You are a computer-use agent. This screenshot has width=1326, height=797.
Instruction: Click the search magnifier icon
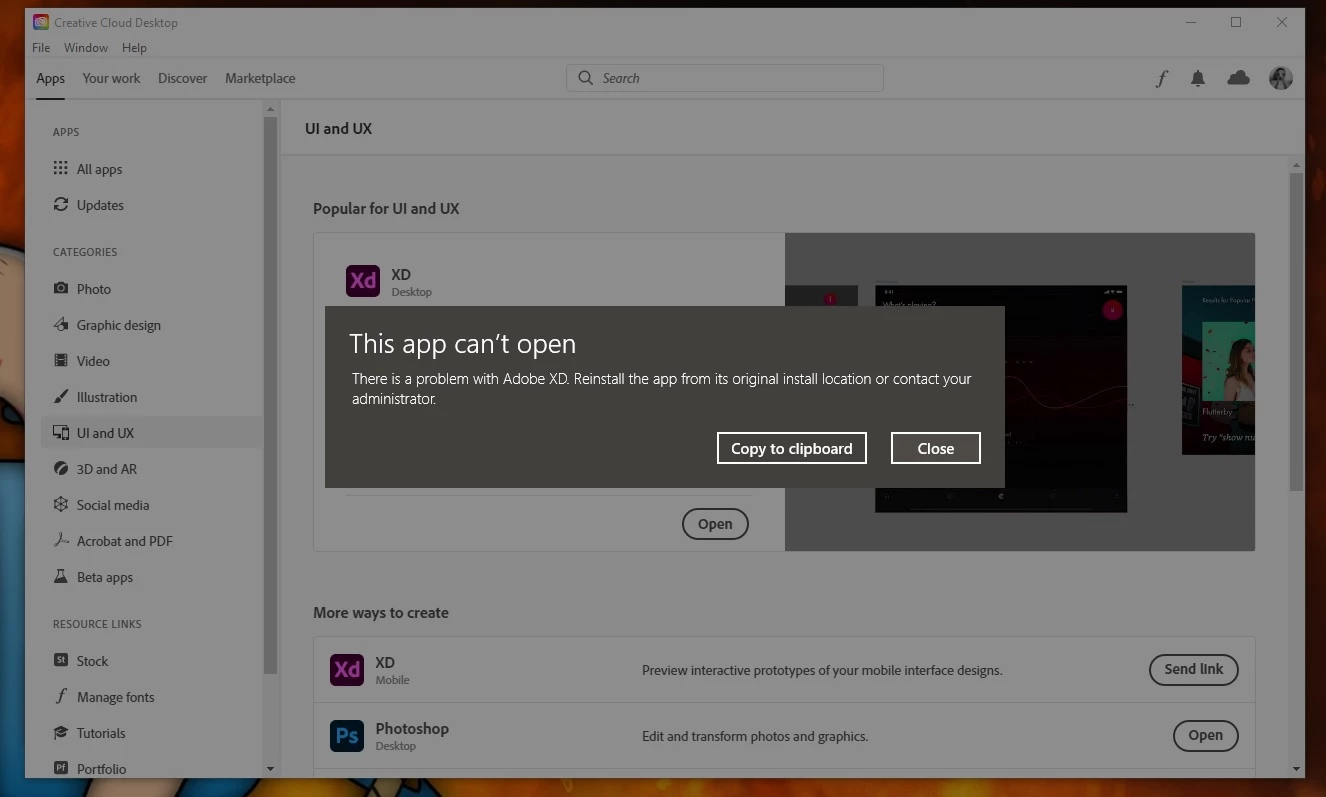point(586,78)
